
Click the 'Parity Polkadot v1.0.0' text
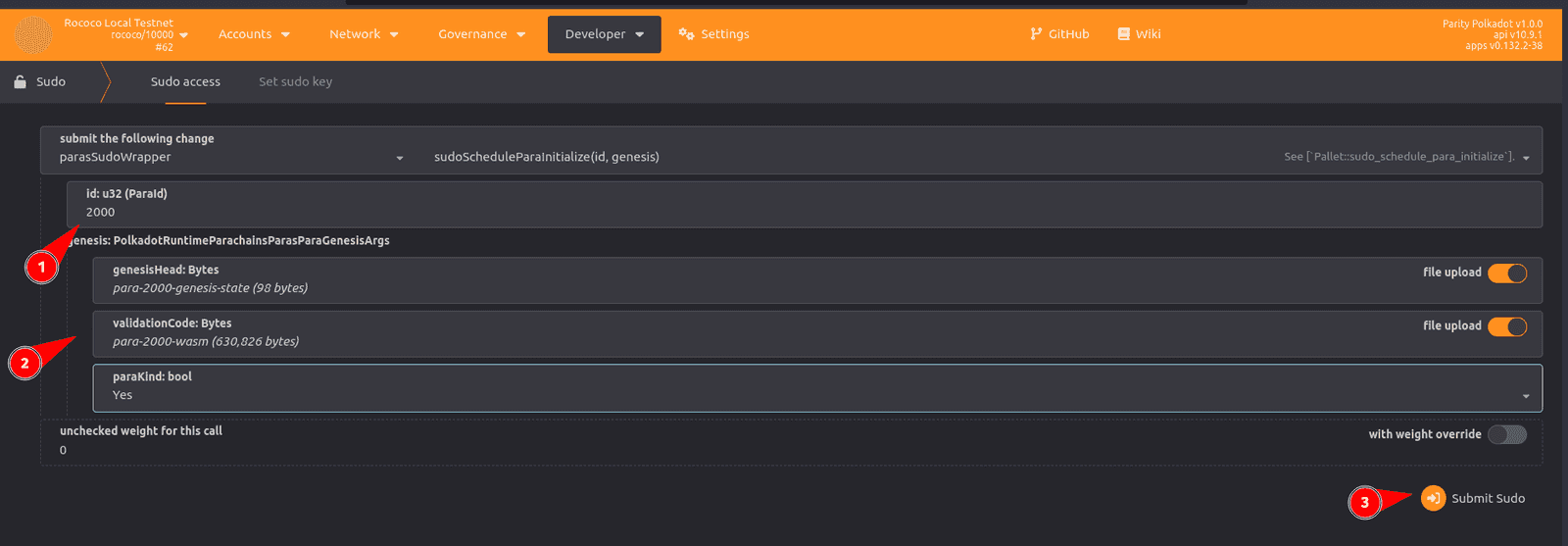[1492, 24]
